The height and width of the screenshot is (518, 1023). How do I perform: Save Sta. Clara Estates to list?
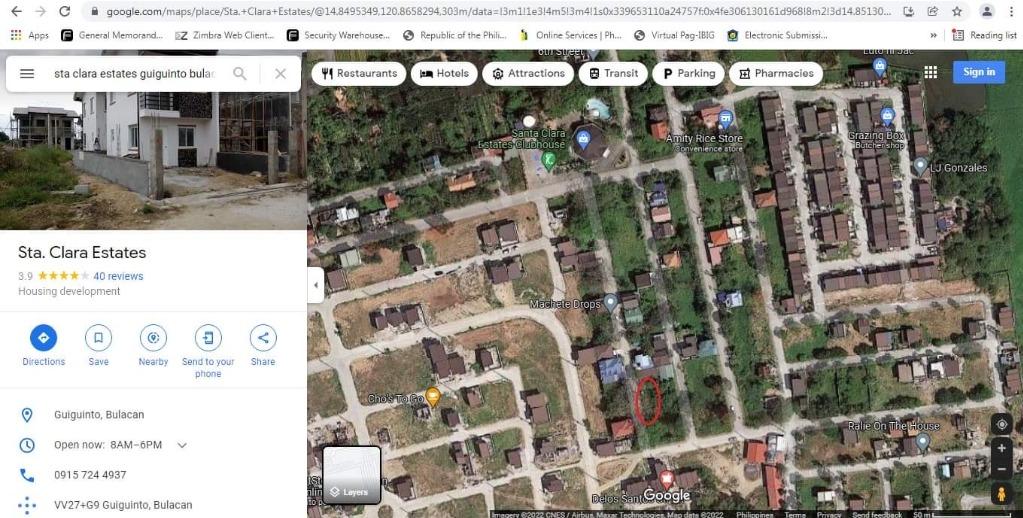pyautogui.click(x=98, y=337)
